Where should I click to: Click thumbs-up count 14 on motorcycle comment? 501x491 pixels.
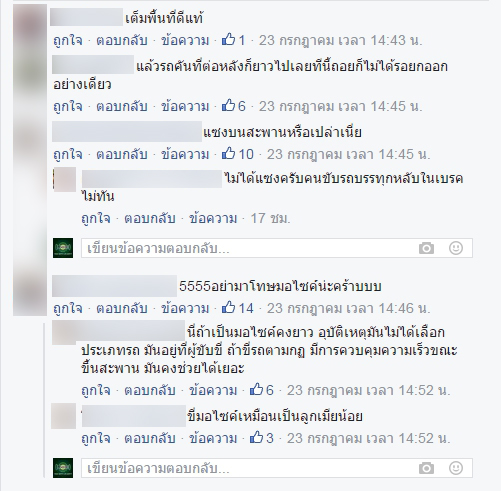click(238, 308)
